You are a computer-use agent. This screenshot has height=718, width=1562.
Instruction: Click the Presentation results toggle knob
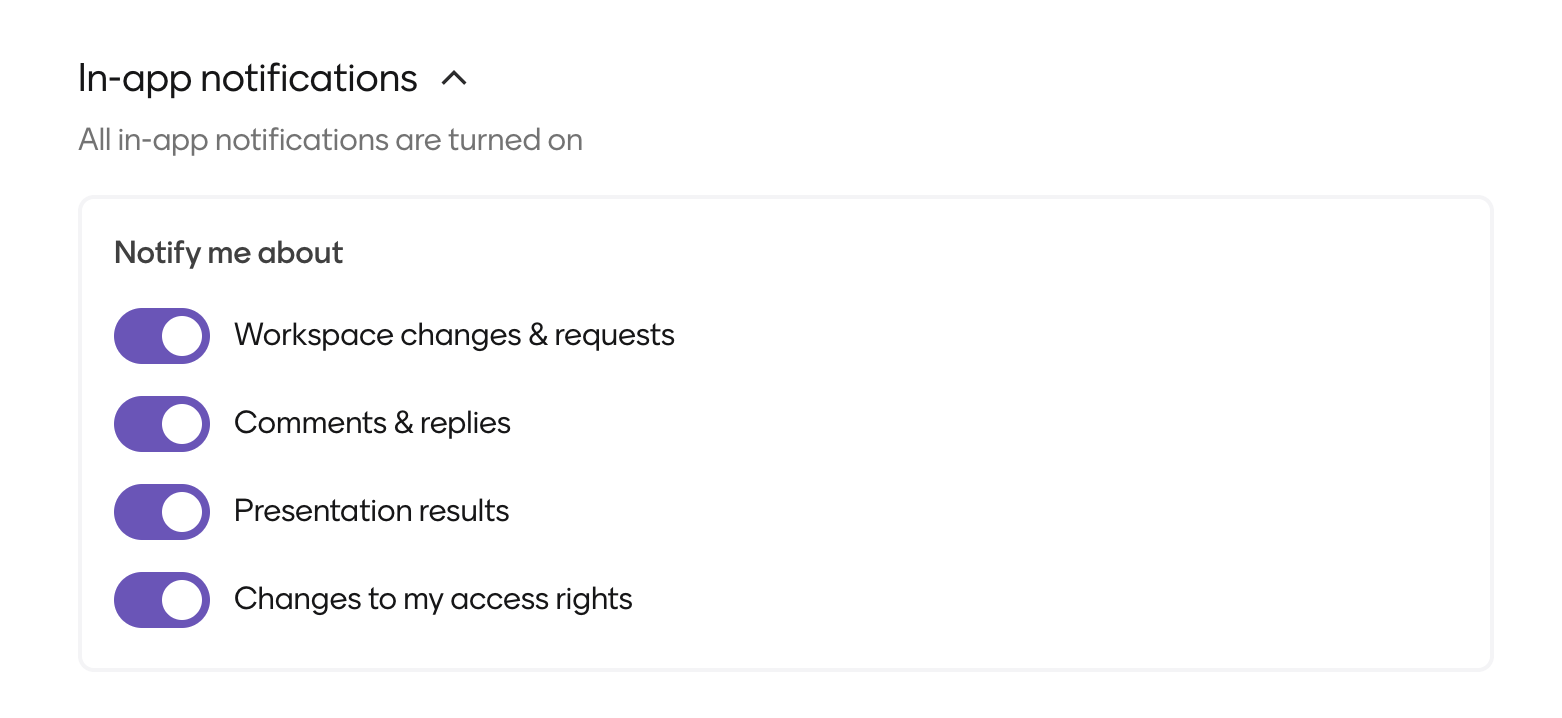[x=180, y=511]
